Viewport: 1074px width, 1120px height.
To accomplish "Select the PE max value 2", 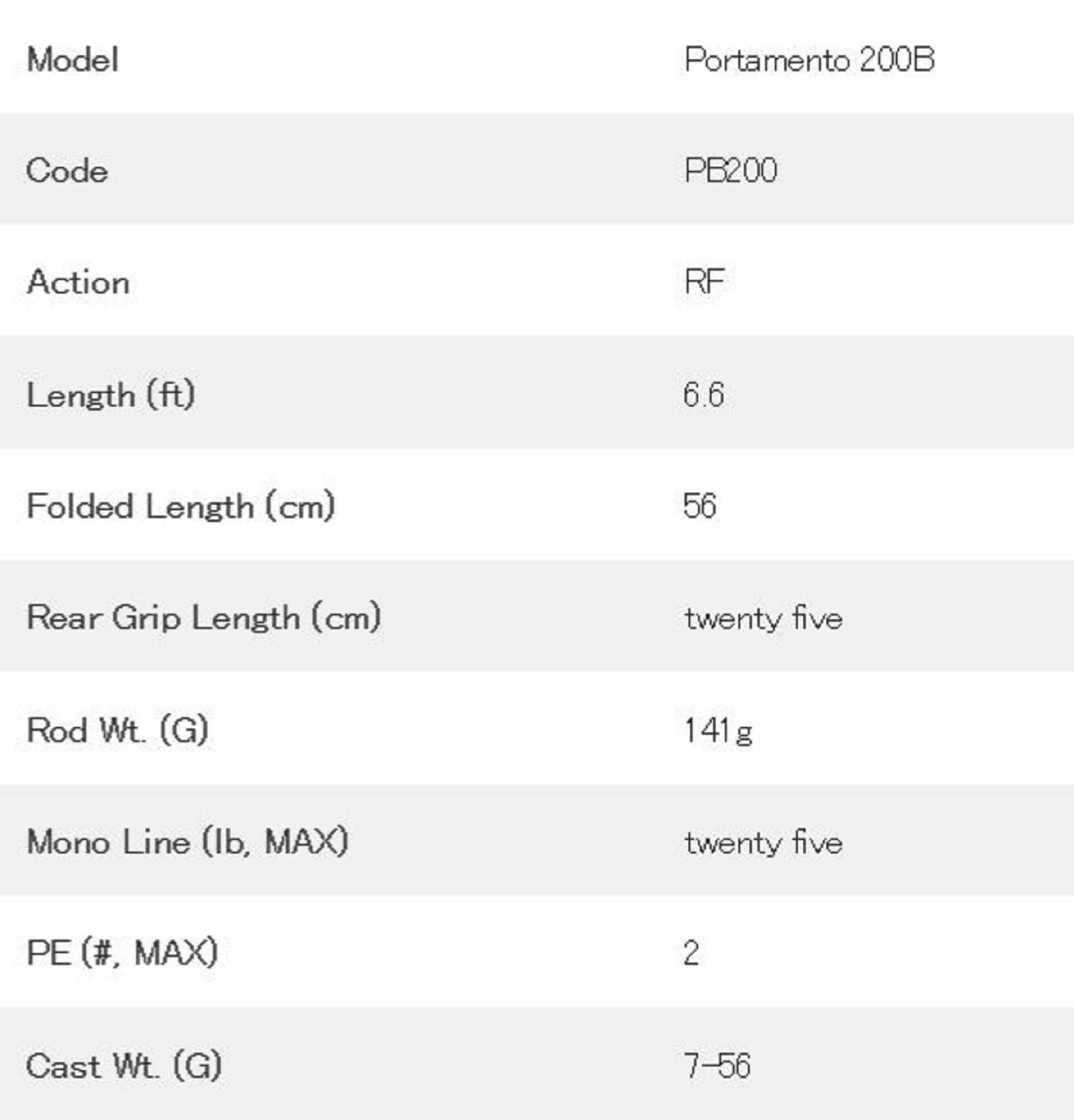I will [691, 953].
